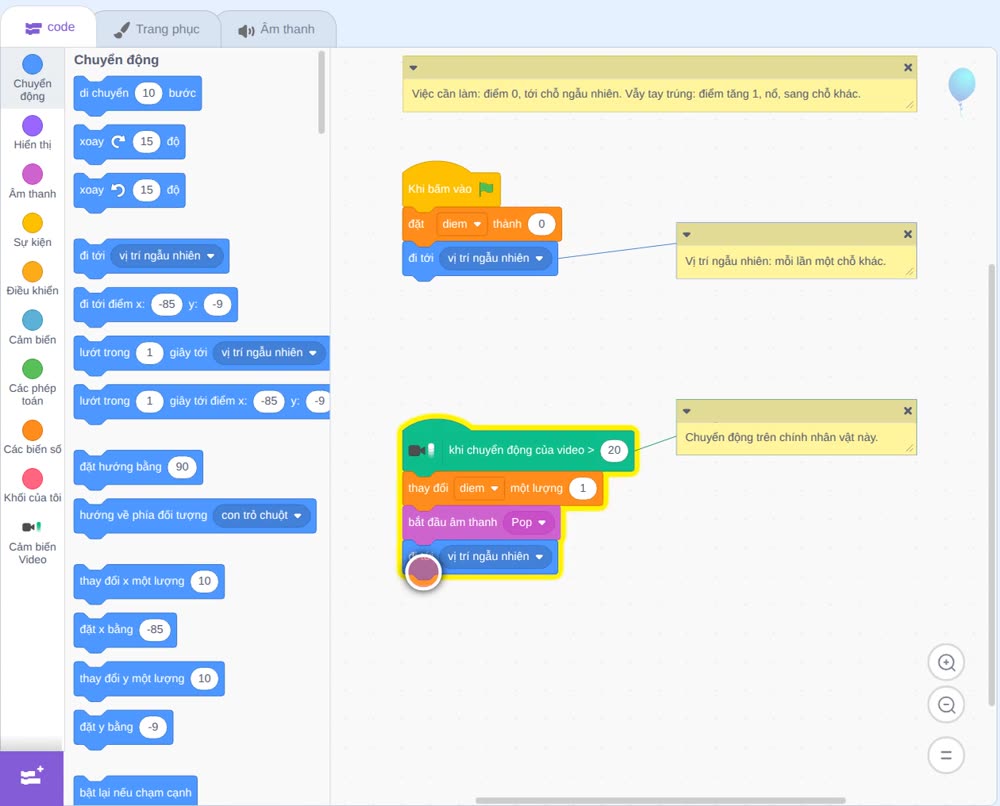The width and height of the screenshot is (1000, 806).
Task: Open the Sự kiện block category
Action: (33, 230)
